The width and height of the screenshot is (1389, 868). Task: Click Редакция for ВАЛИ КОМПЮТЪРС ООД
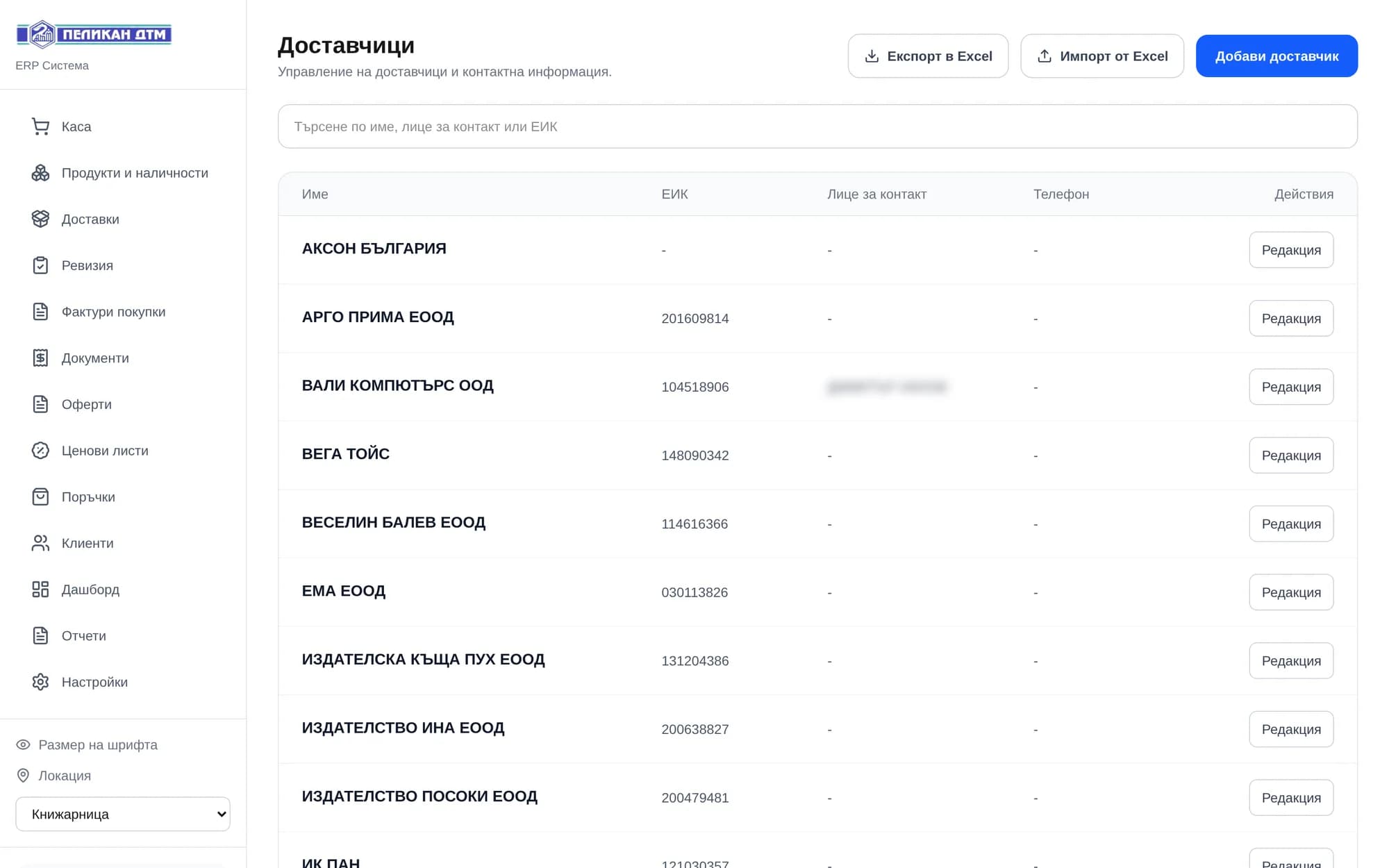point(1291,387)
